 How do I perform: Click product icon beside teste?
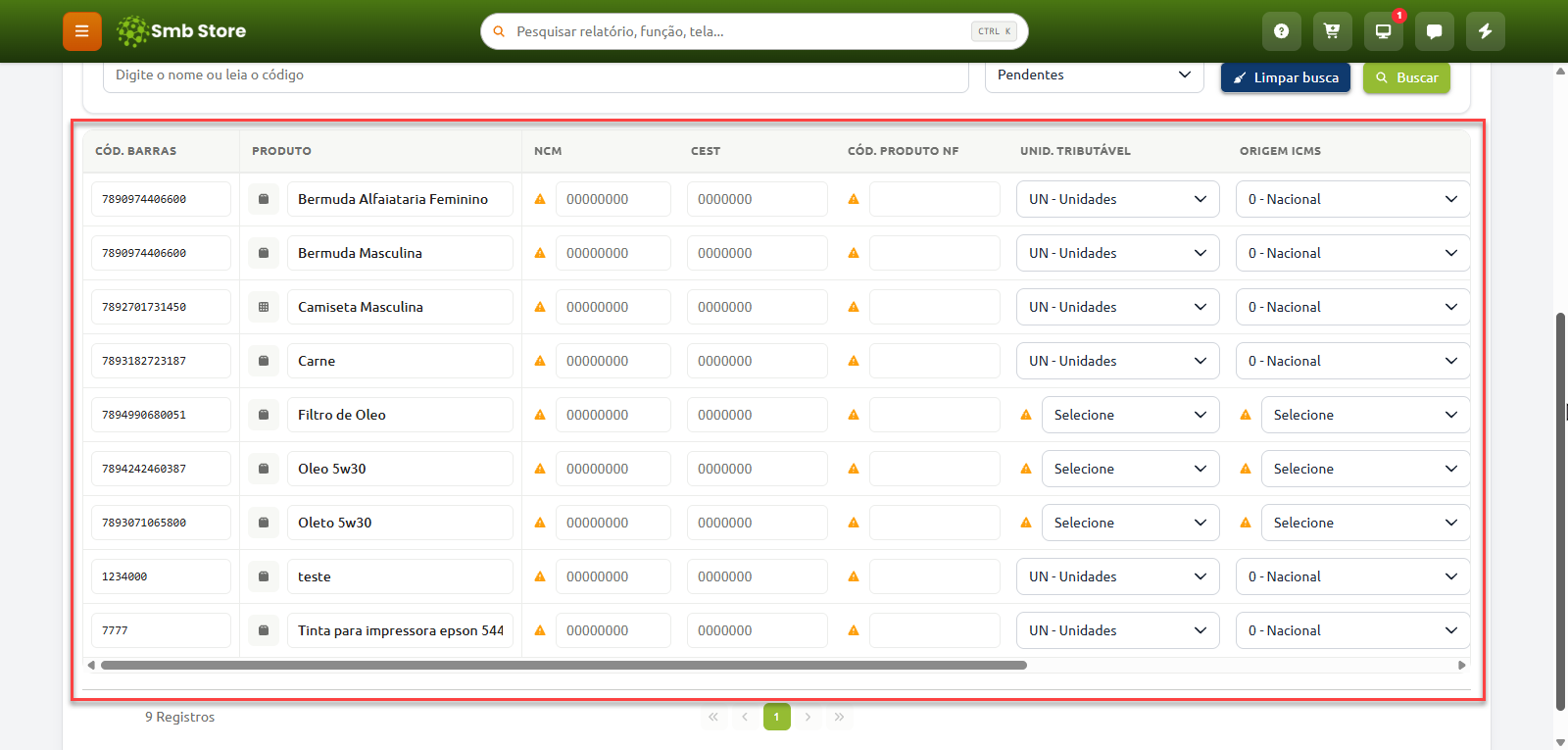pos(264,576)
